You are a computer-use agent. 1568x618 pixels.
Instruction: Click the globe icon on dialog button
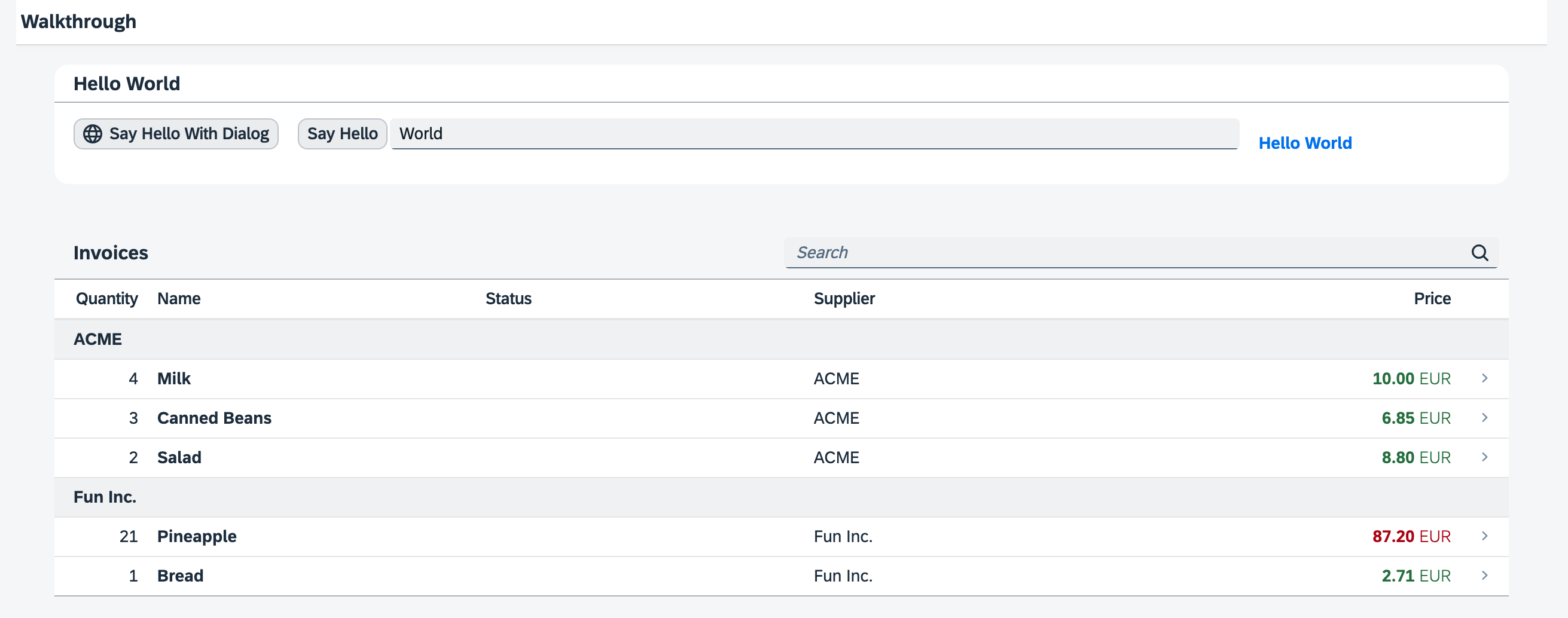coord(93,134)
